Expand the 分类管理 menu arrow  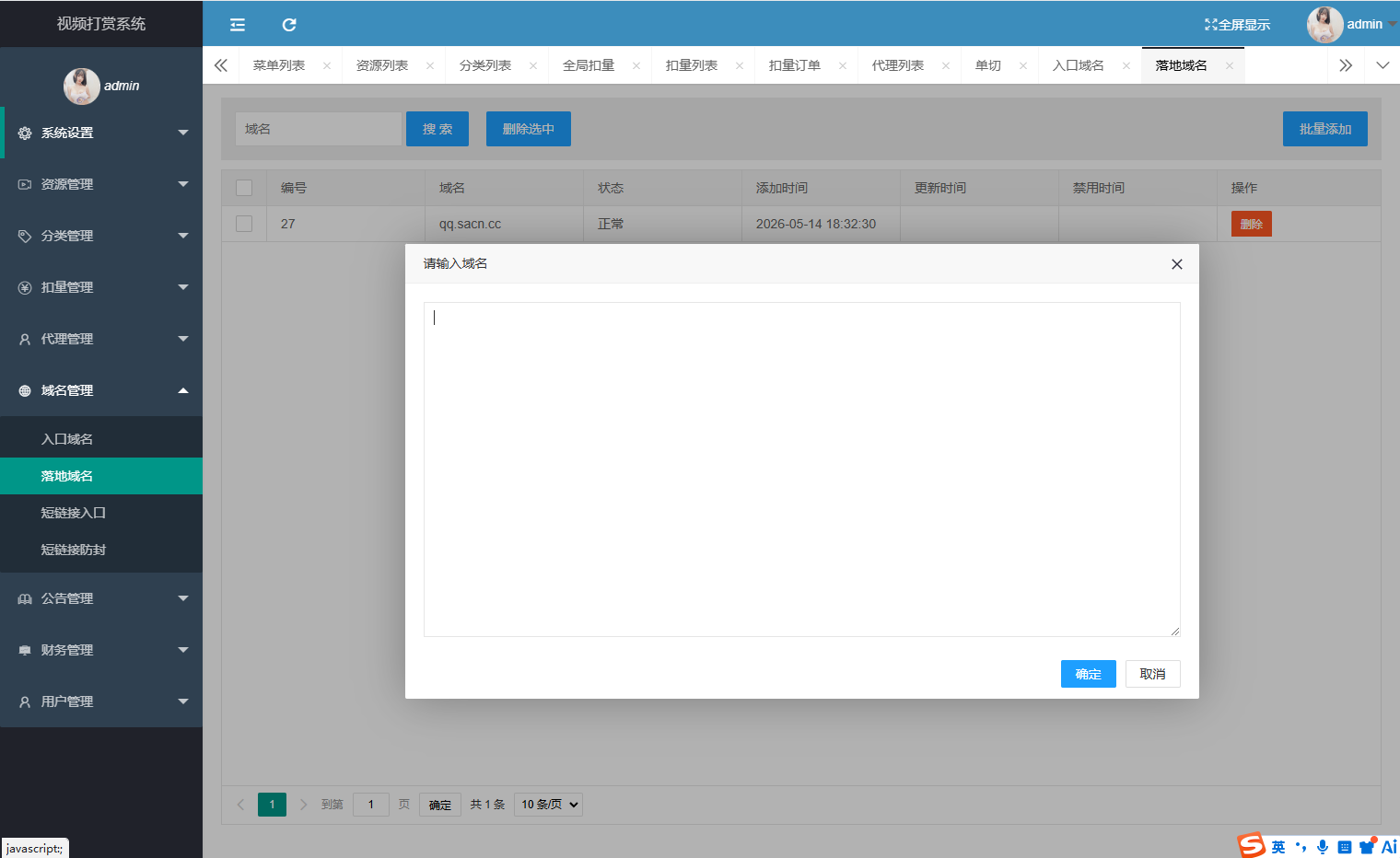[x=183, y=237]
